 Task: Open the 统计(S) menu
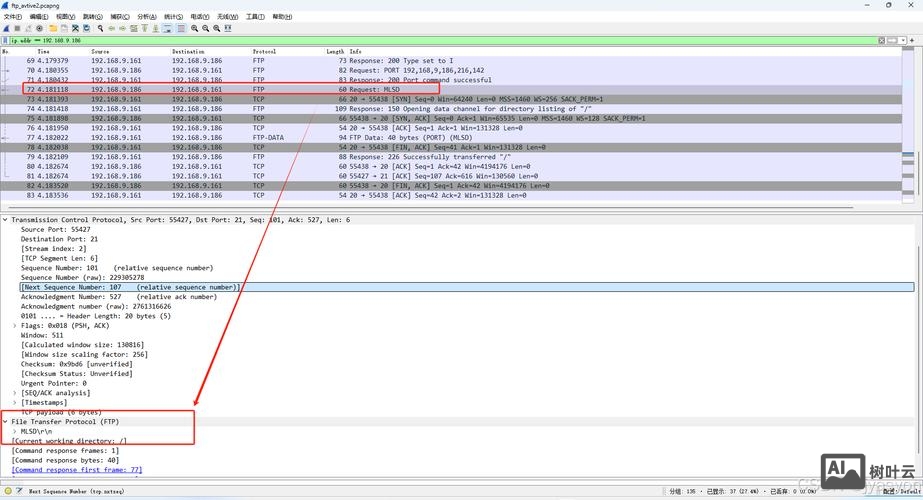173,17
